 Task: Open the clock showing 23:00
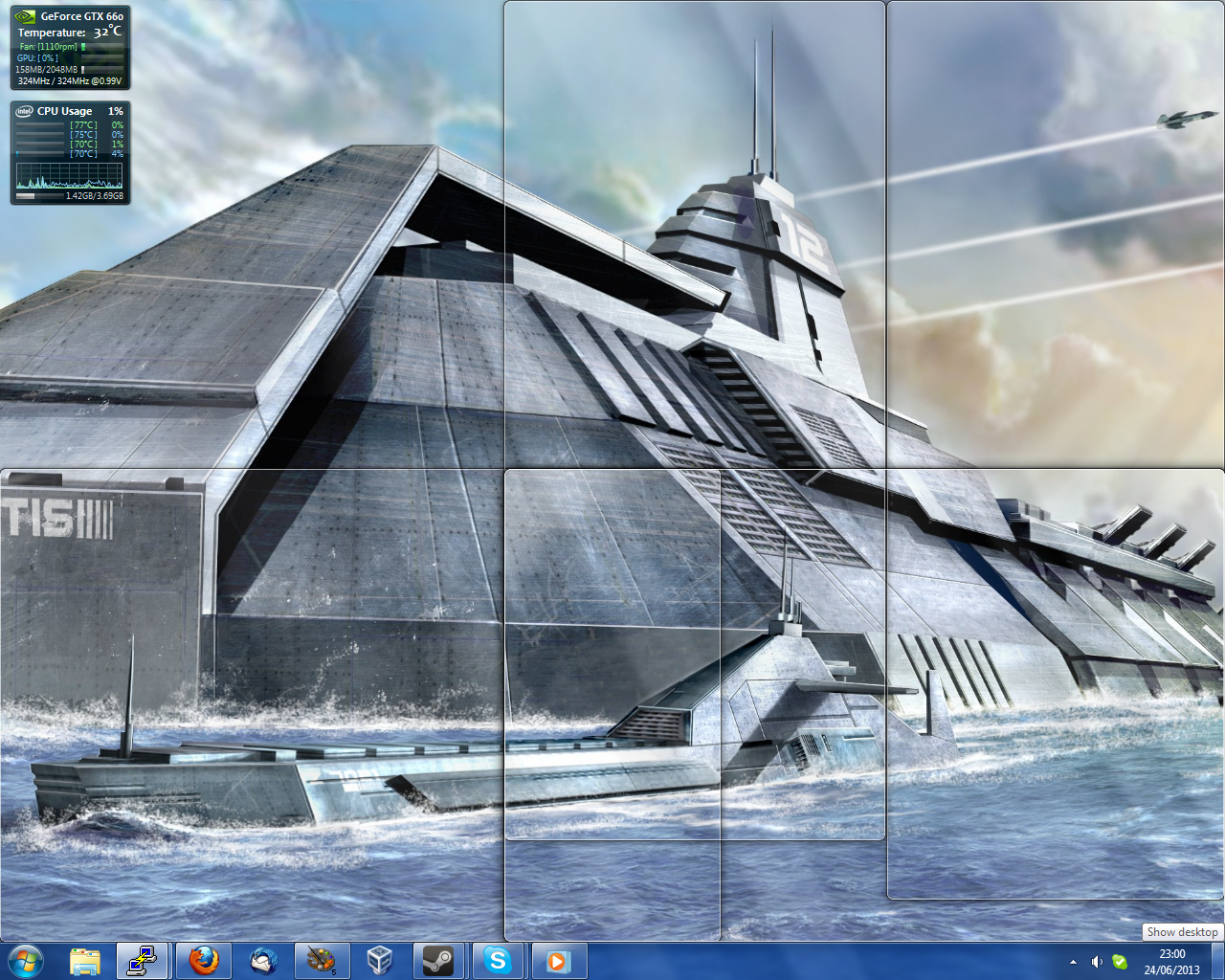tap(1171, 962)
